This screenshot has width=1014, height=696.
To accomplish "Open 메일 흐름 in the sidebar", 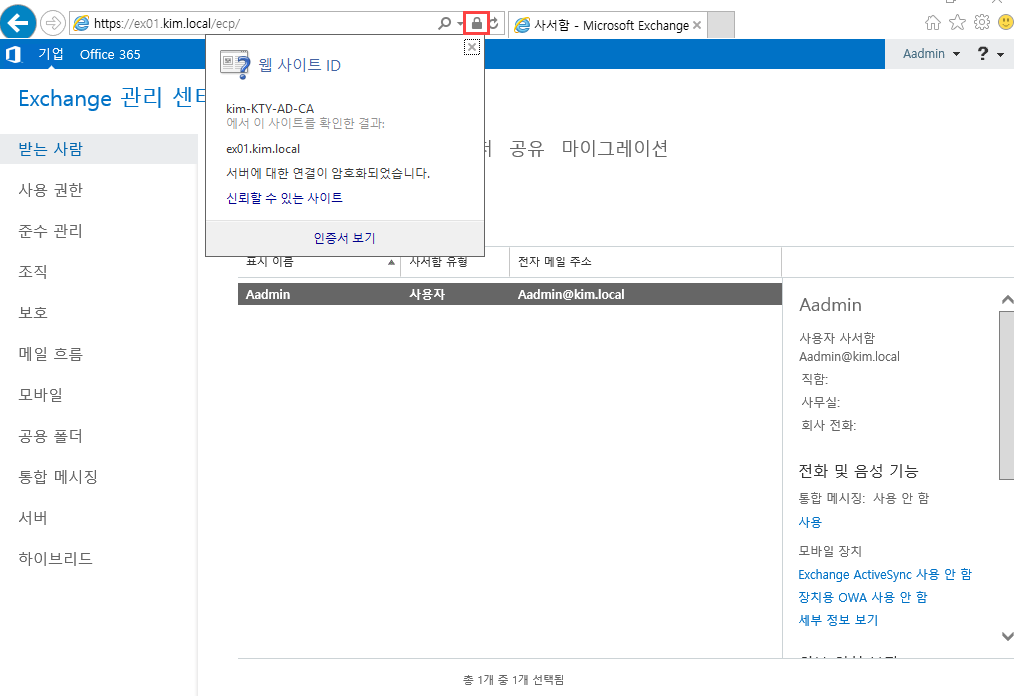I will click(50, 354).
